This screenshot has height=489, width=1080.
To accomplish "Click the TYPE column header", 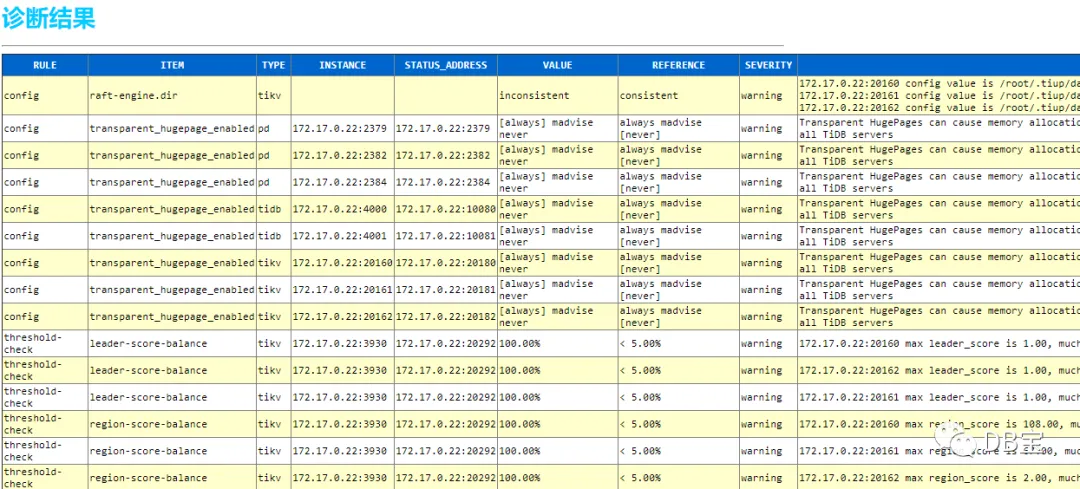I will coord(273,65).
